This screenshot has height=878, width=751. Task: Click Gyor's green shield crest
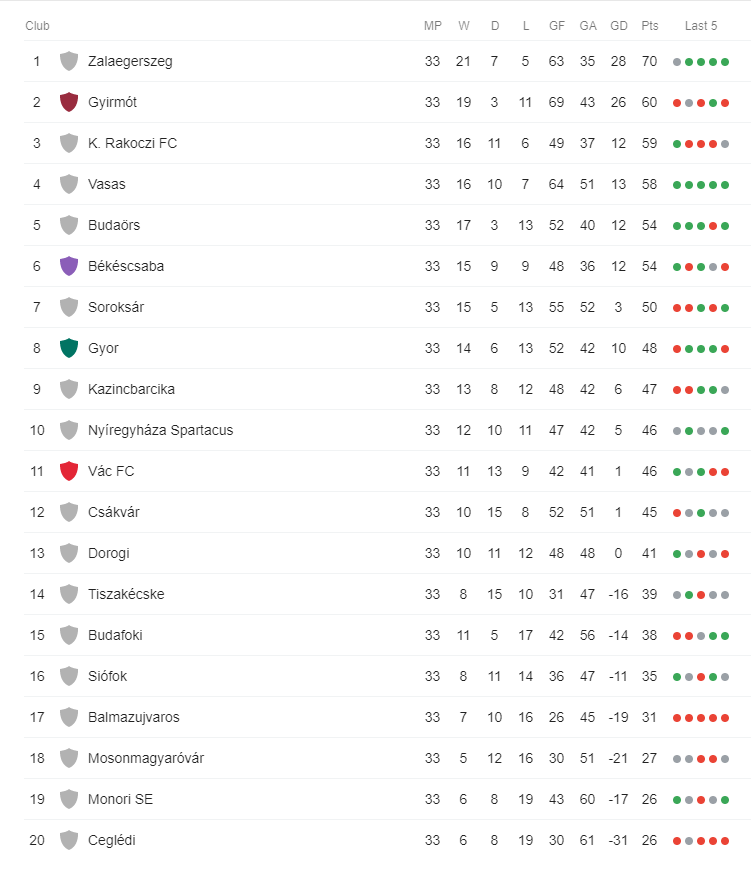[69, 348]
